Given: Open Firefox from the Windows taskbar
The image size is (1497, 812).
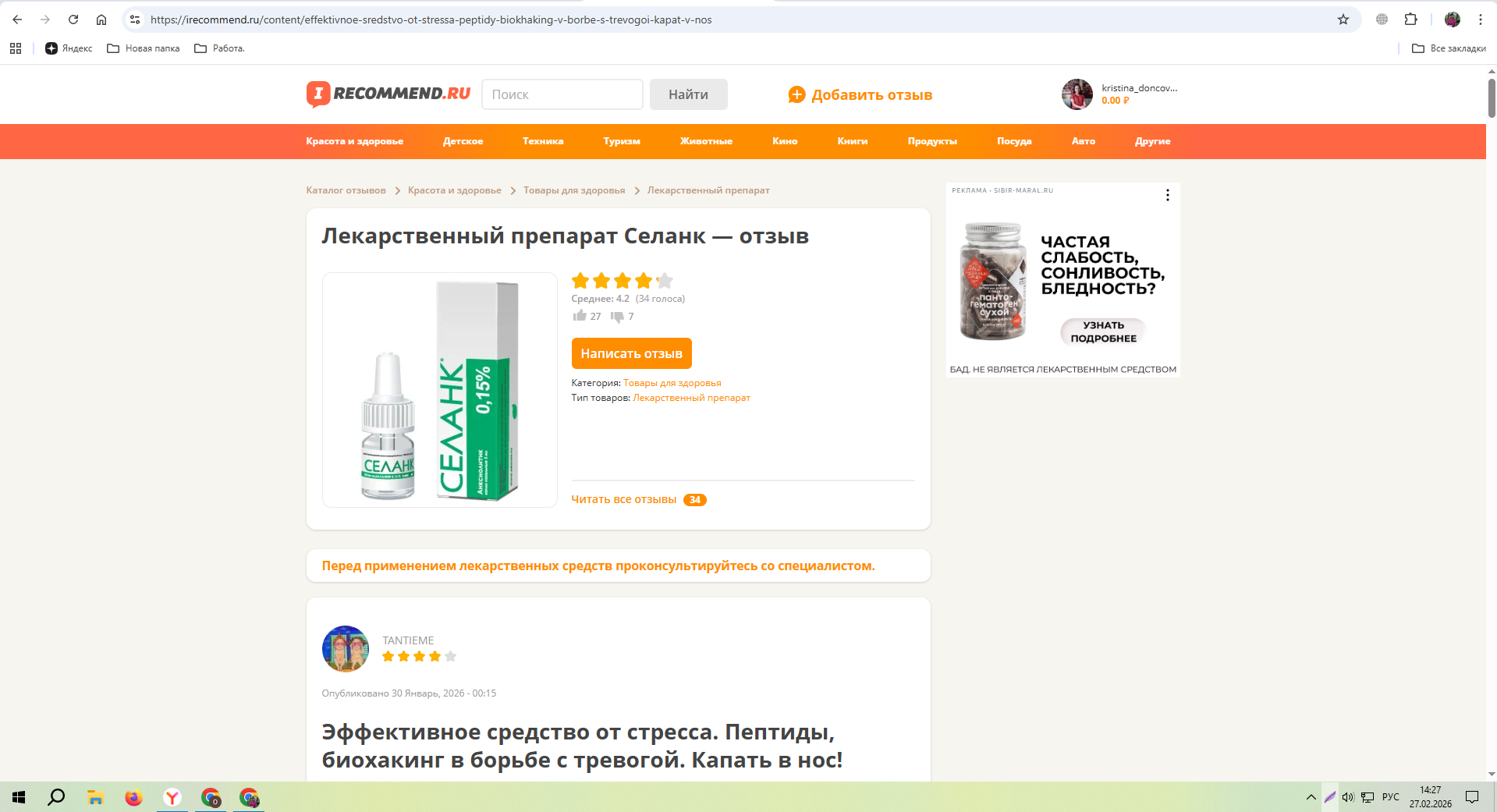Looking at the screenshot, I should pos(134,797).
